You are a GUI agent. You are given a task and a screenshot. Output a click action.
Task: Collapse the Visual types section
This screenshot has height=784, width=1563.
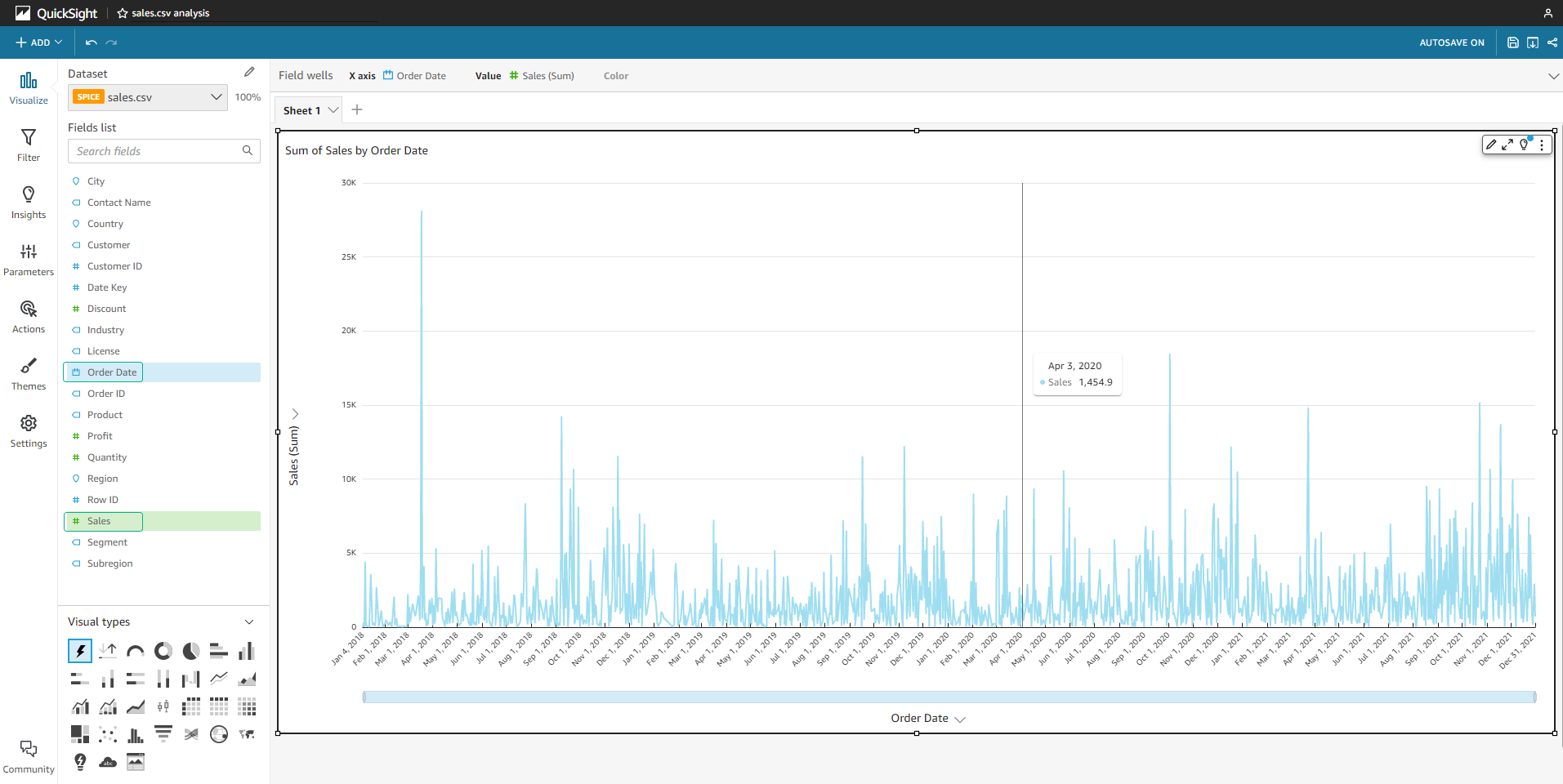point(249,622)
